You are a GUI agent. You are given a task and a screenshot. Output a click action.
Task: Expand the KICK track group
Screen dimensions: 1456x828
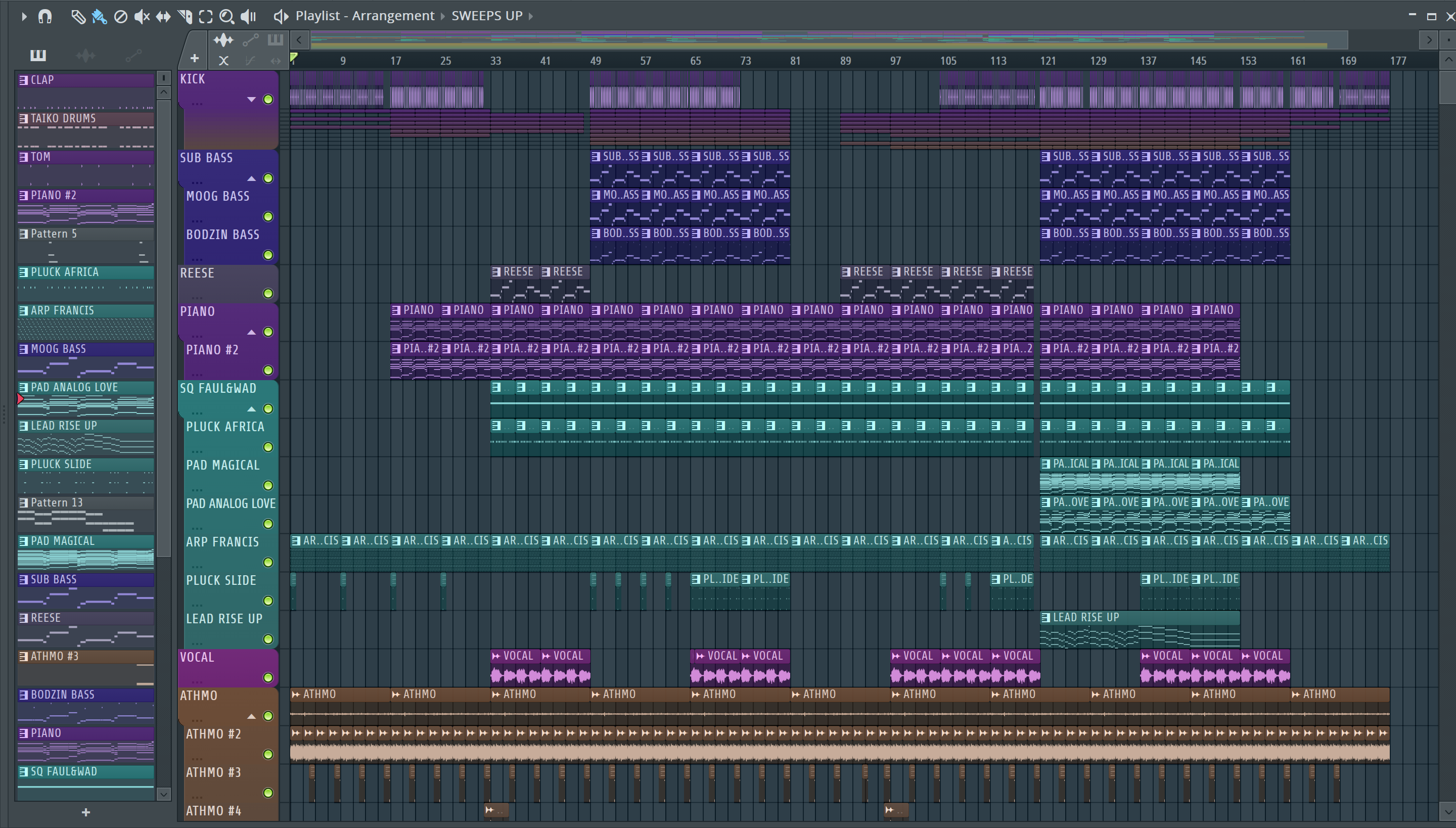click(x=251, y=100)
